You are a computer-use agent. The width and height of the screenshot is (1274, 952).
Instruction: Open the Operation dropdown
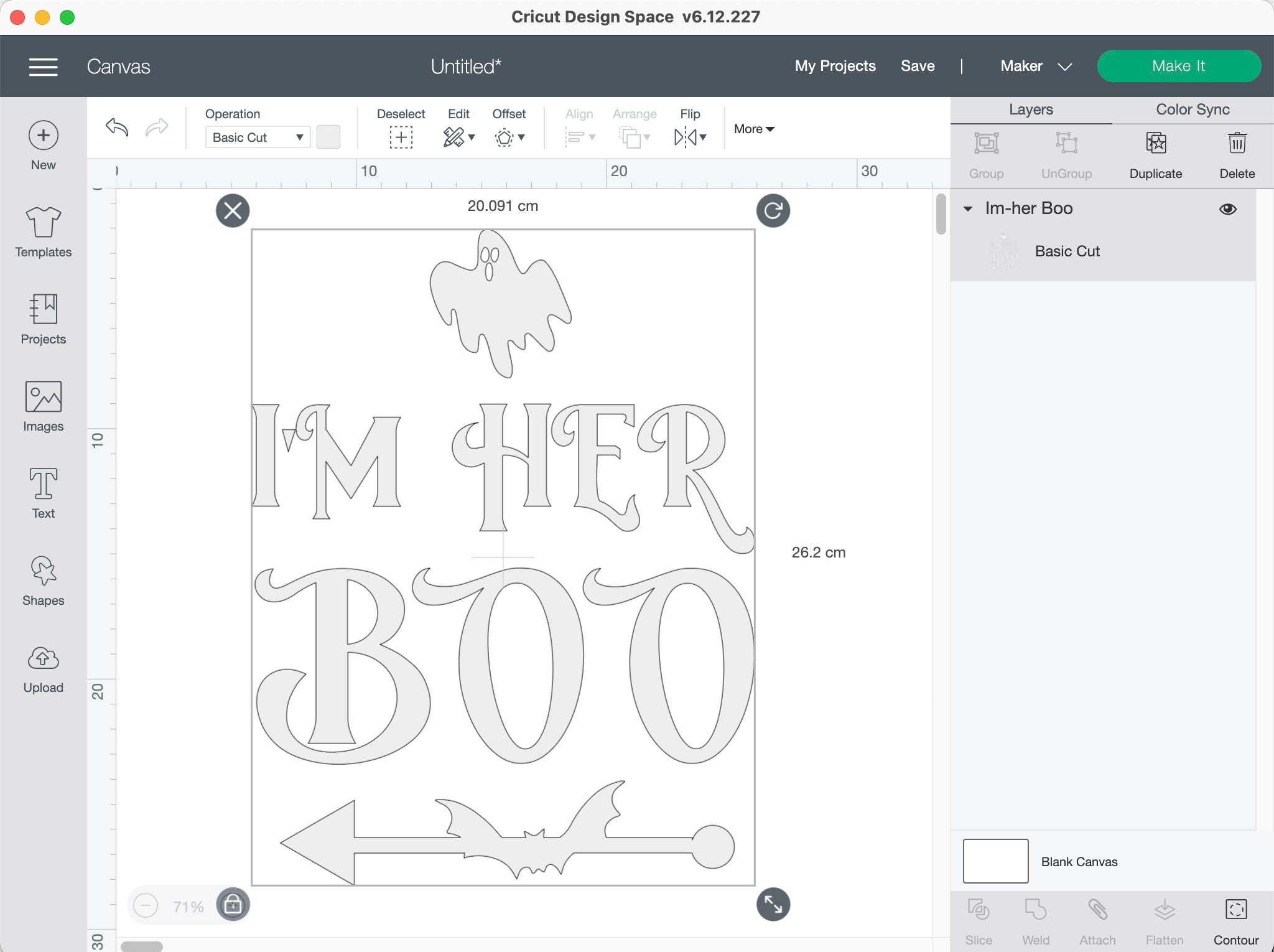pos(256,137)
